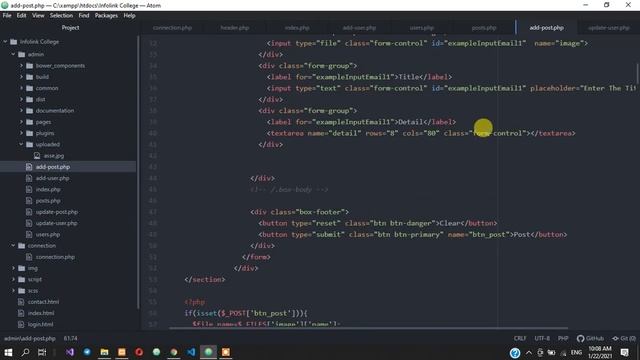640x360 pixels.
Task: Open index.html in the project tree
Action: point(41,313)
